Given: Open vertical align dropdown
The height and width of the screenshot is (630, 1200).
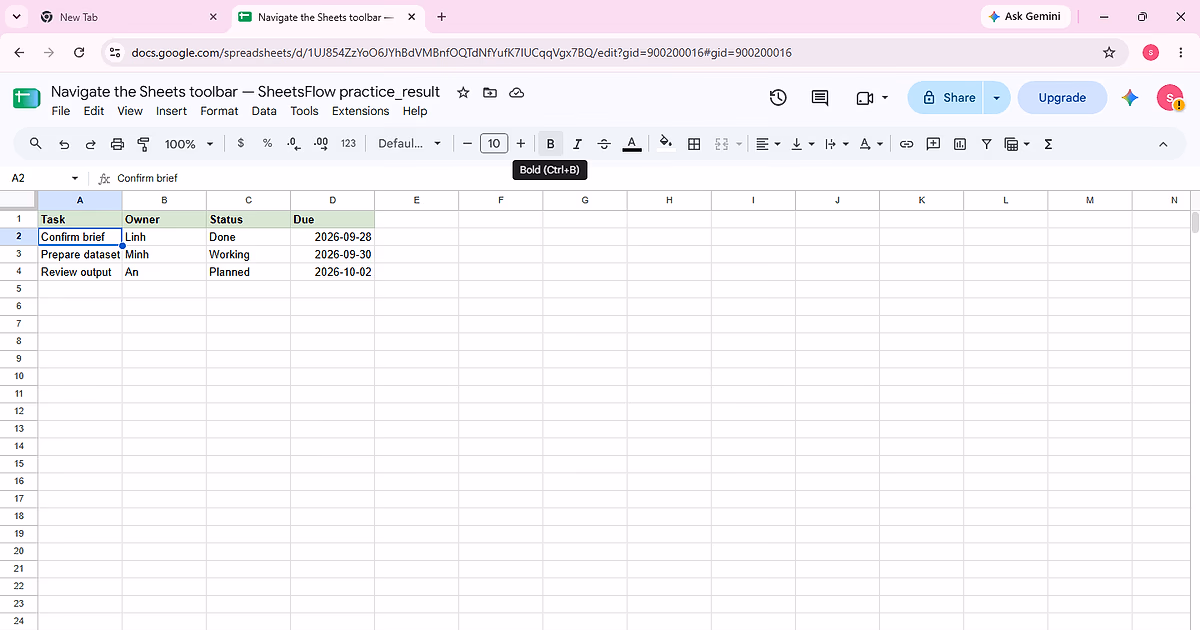Looking at the screenshot, I should coord(802,144).
